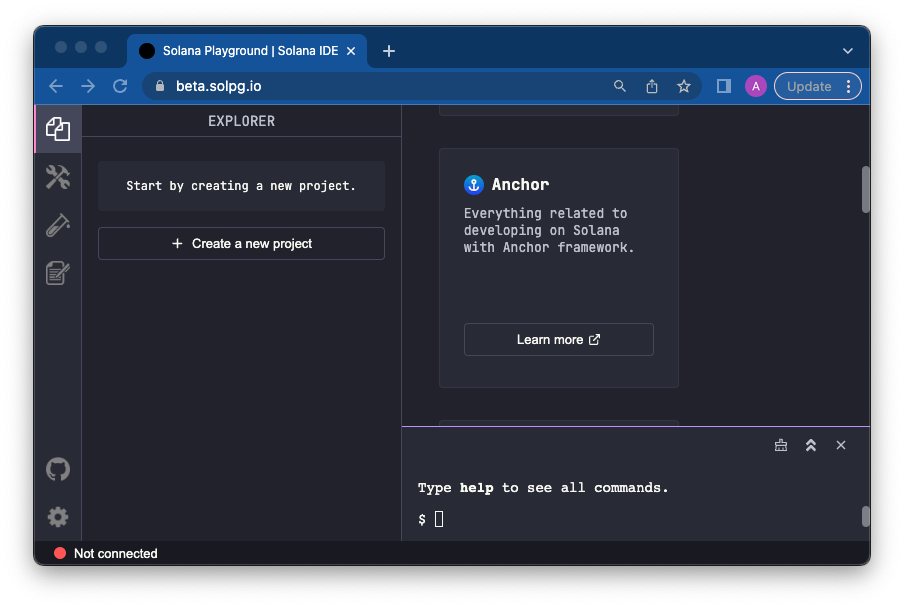The height and width of the screenshot is (607, 904).
Task: Click the main content scrollbar
Action: (865, 189)
